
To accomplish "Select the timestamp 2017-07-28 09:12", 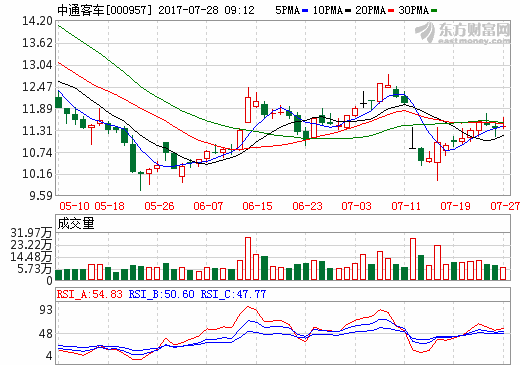I will [x=206, y=10].
